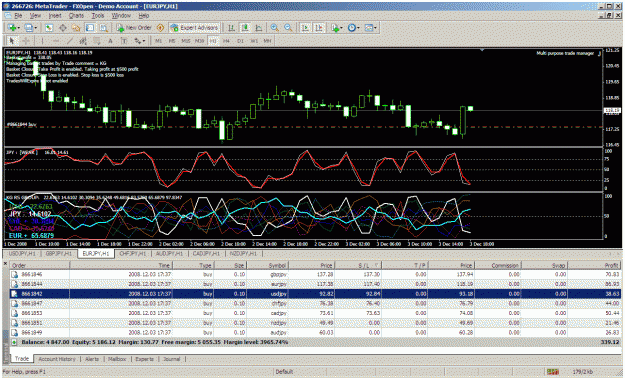Switch chart to candlesticks view

coord(245,28)
